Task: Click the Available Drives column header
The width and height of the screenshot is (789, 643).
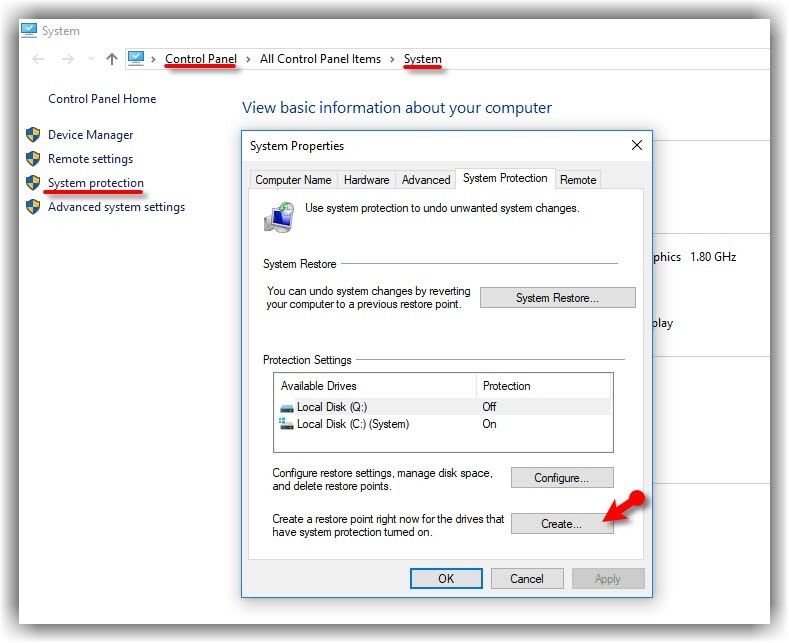Action: tap(375, 386)
